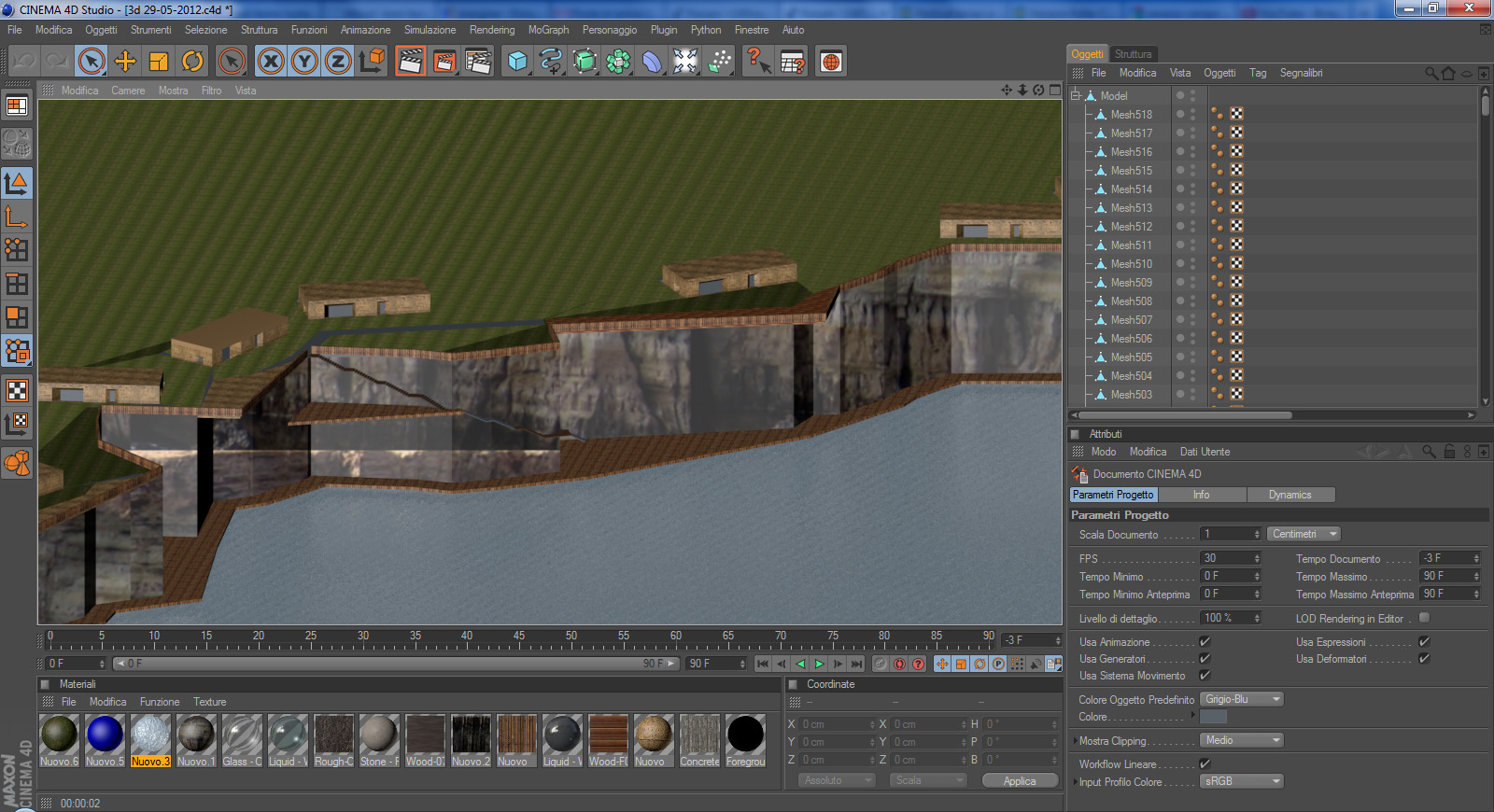Open the Centimetri unit dropdown
This screenshot has height=812, width=1494.
pos(1304,534)
